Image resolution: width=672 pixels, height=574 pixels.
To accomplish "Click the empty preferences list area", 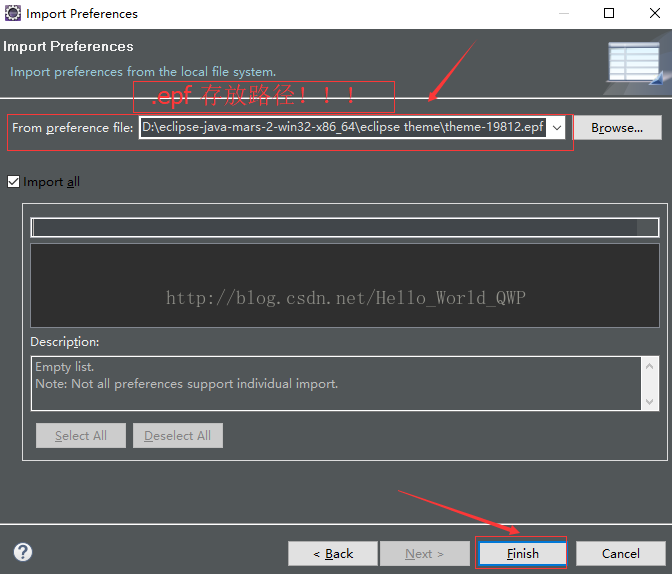I will 345,285.
